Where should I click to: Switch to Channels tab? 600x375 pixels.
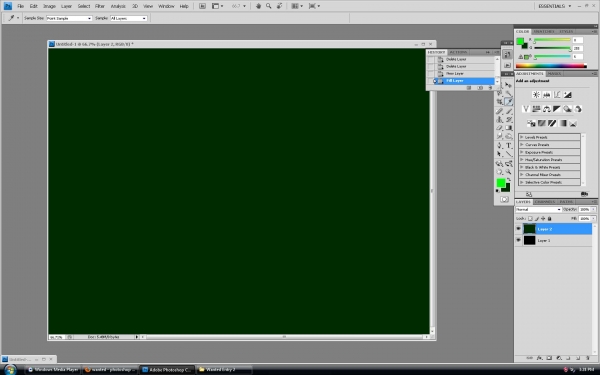545,202
